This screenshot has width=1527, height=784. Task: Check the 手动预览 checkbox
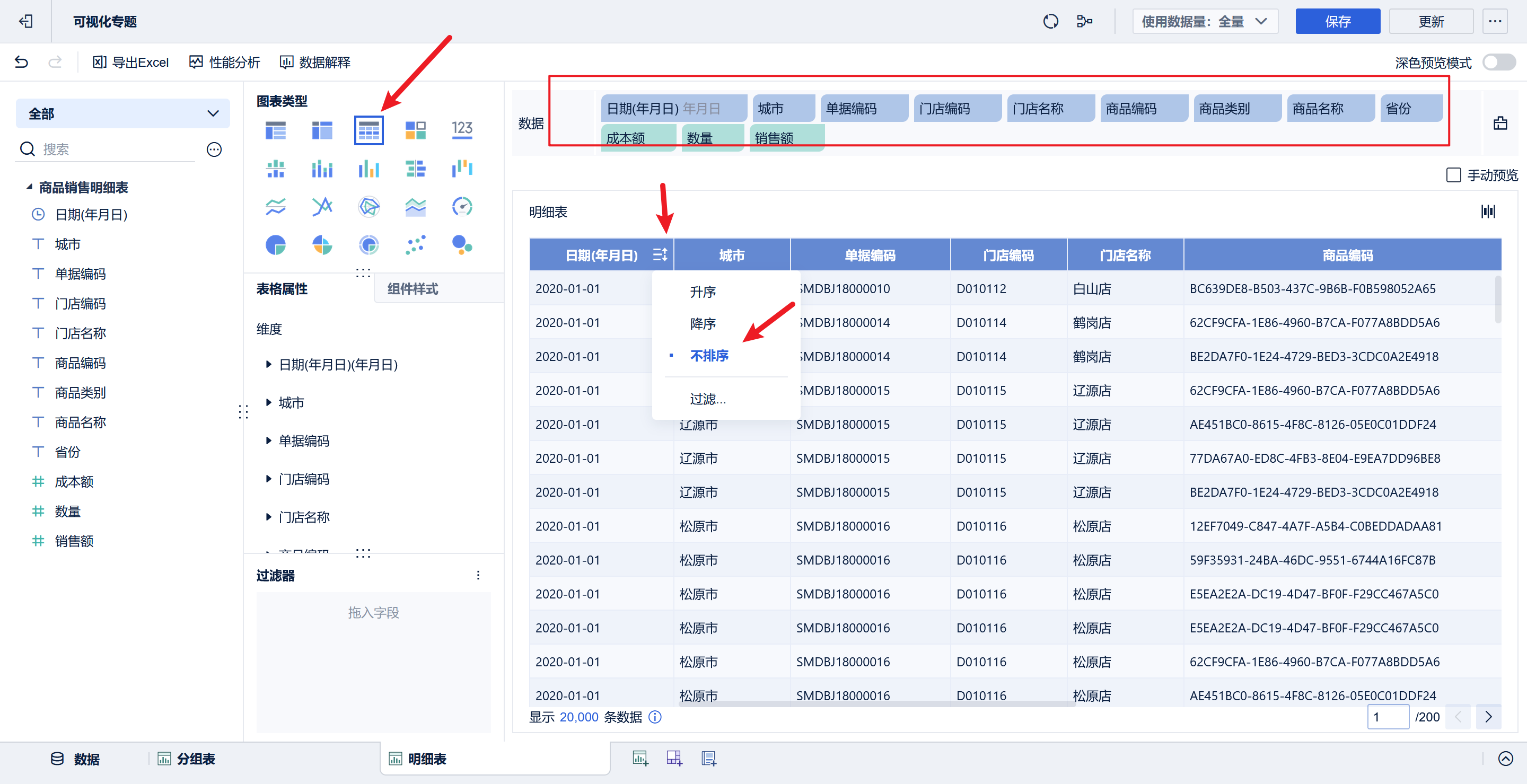1453,175
